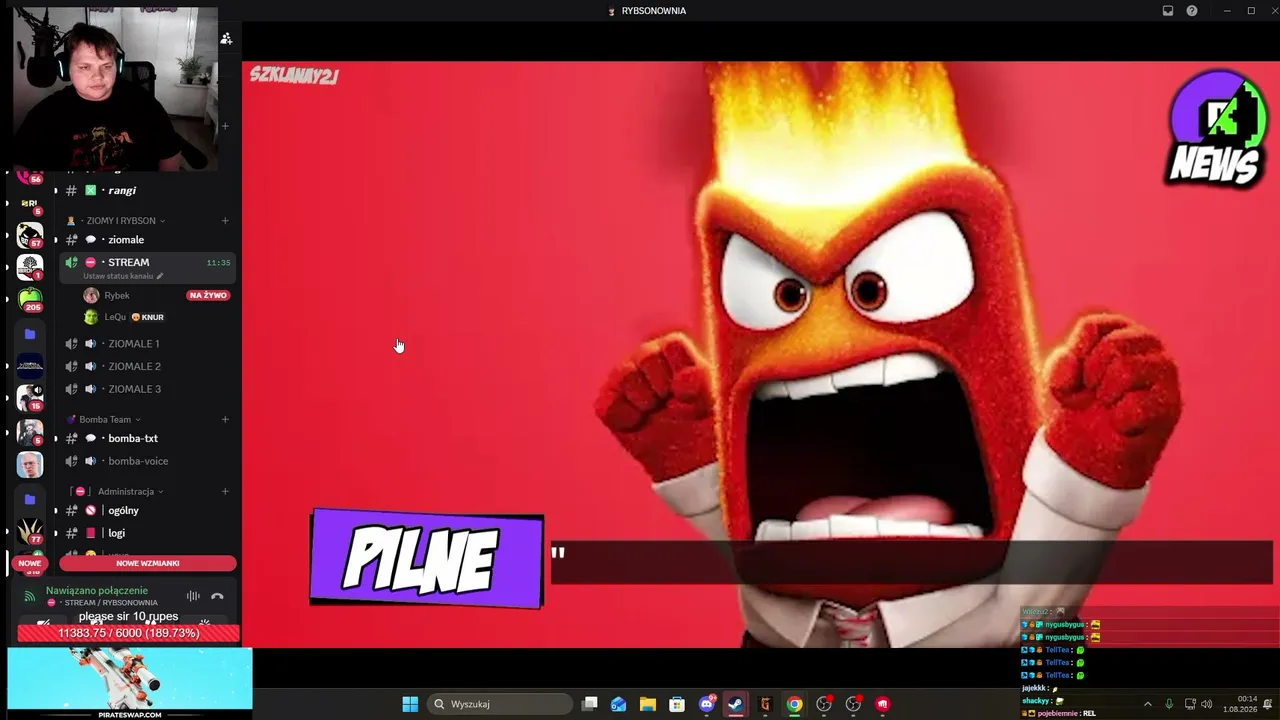Open Task View on the taskbar
Image resolution: width=1280 pixels, height=720 pixels.
[590, 704]
